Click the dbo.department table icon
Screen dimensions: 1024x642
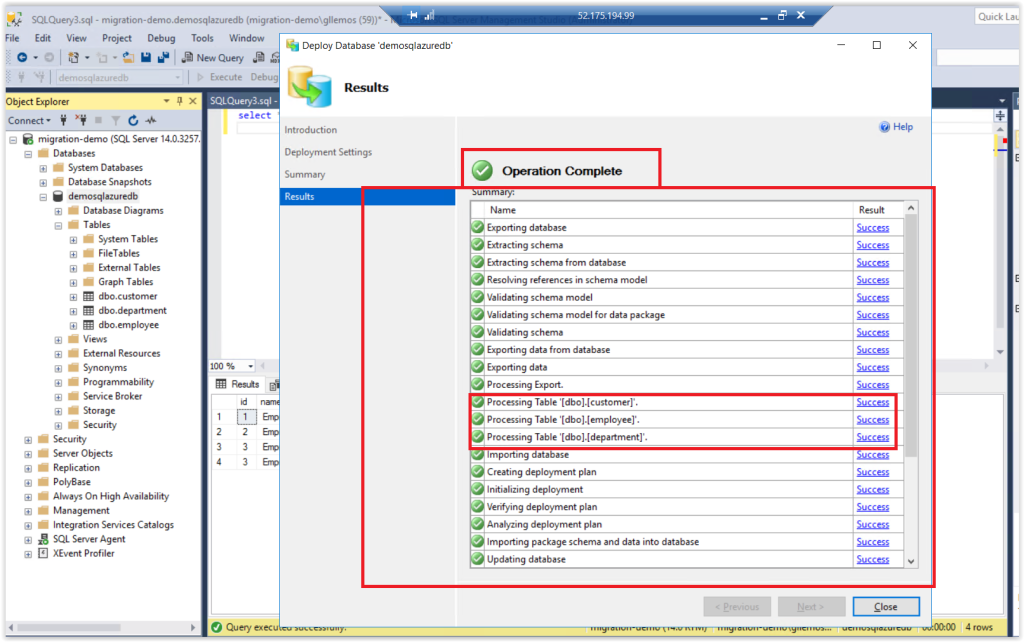(88, 311)
